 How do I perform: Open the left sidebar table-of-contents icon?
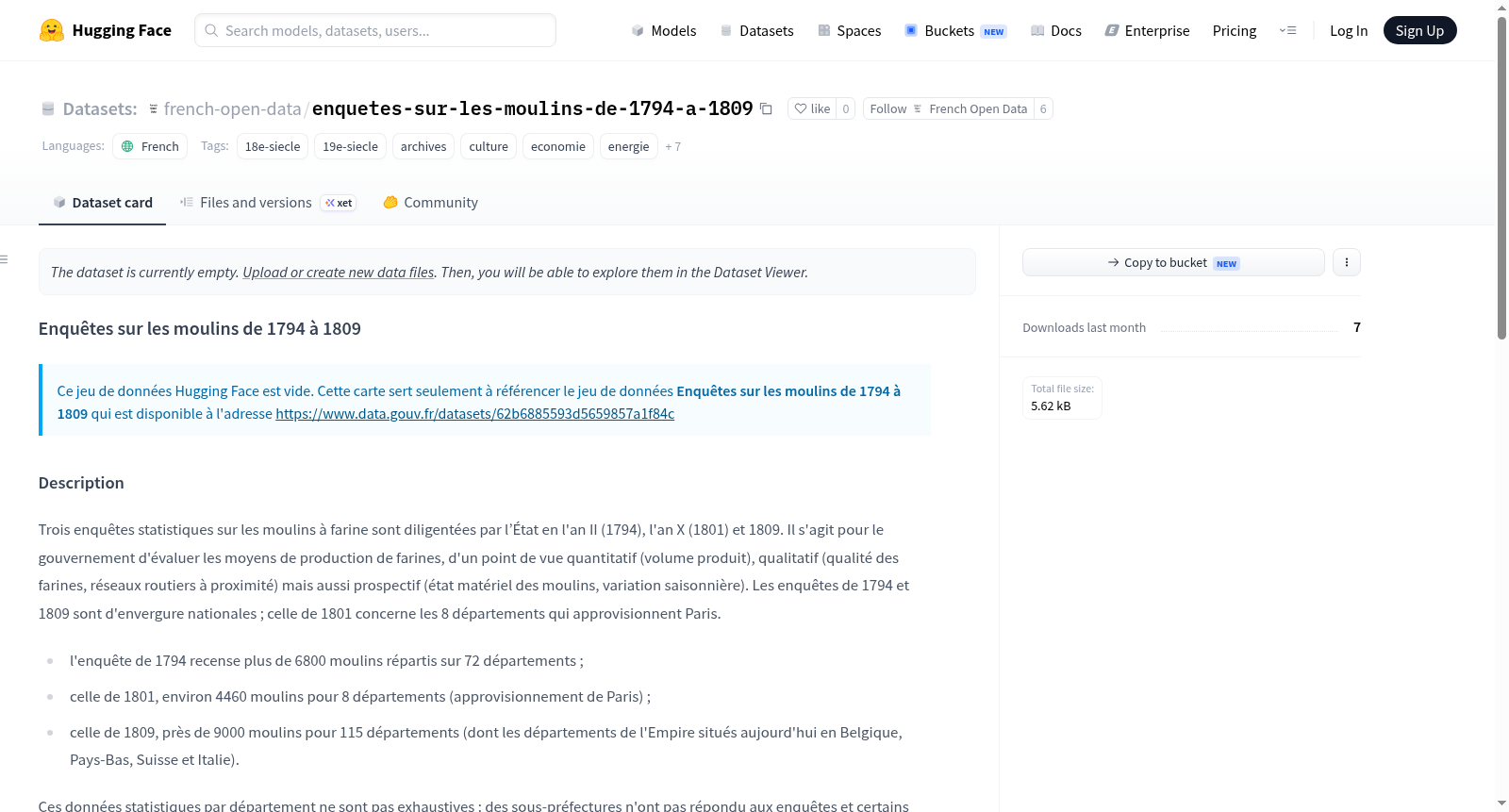point(5,259)
